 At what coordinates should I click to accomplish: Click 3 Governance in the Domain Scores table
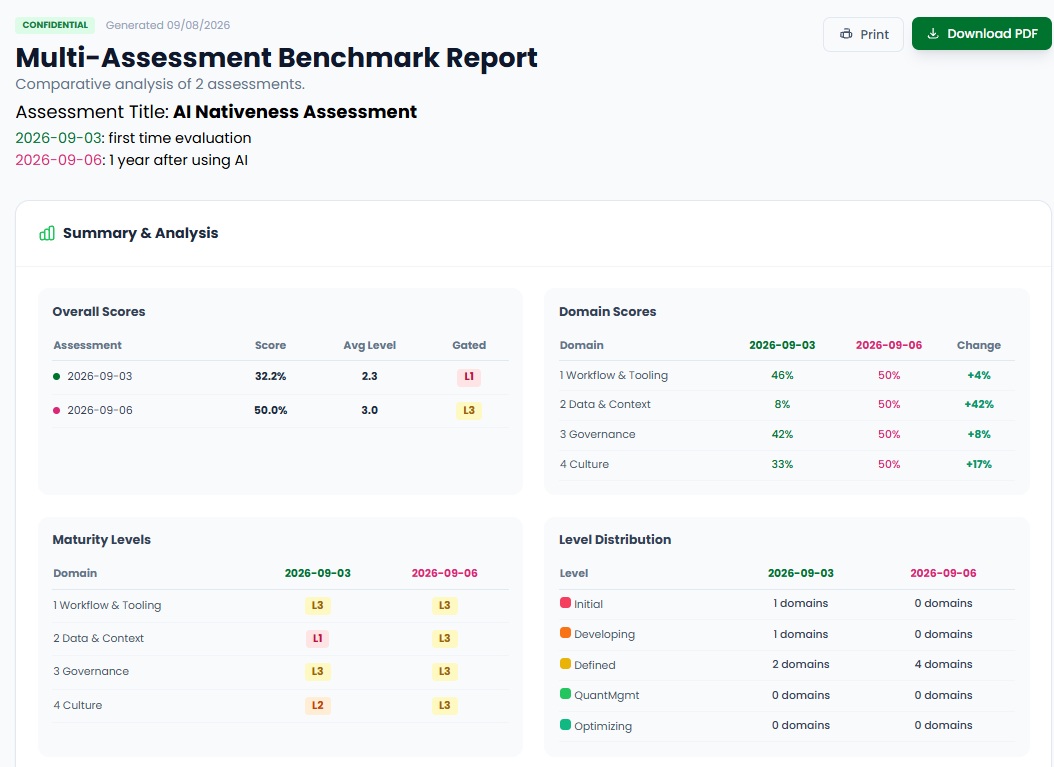(x=598, y=434)
